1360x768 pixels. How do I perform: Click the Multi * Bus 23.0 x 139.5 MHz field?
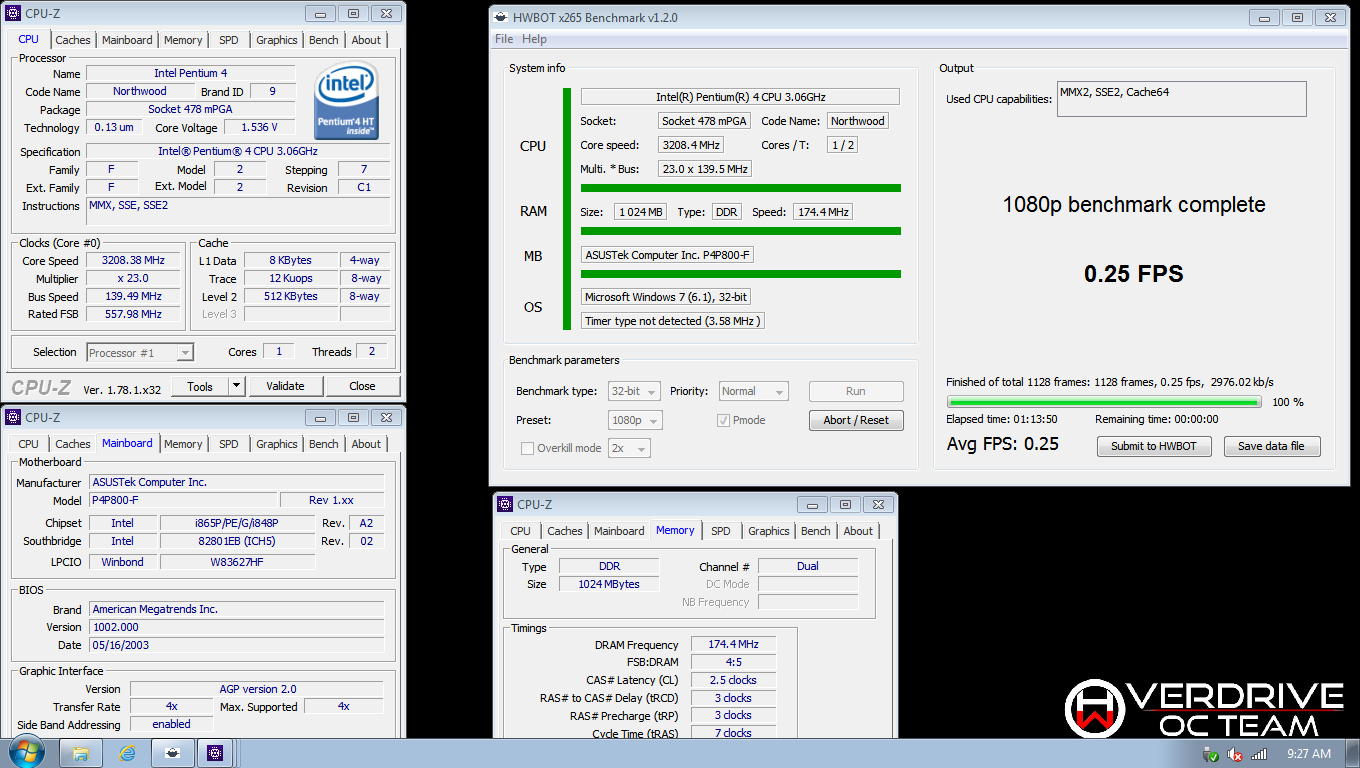[705, 169]
